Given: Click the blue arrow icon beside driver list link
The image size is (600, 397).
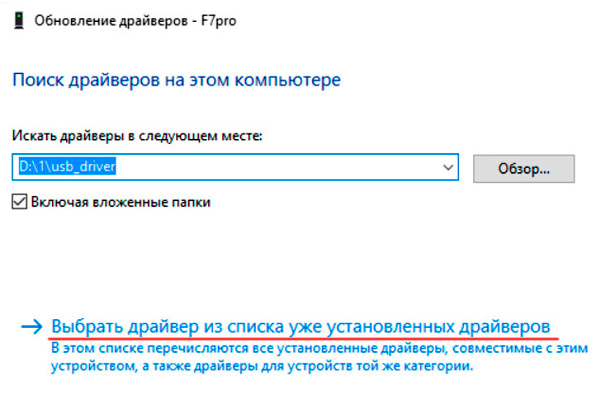Looking at the screenshot, I should [32, 327].
